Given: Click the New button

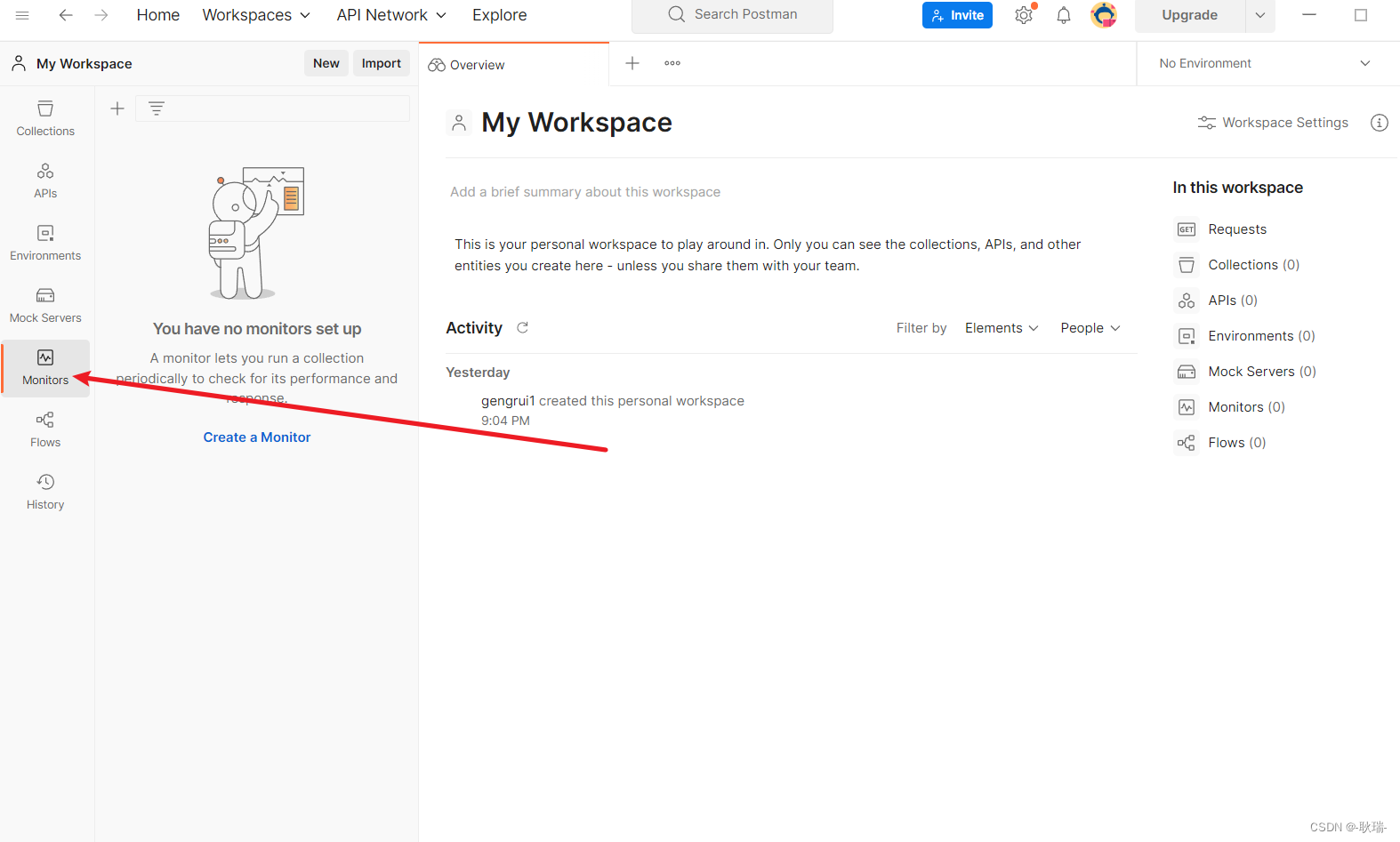Looking at the screenshot, I should [326, 63].
